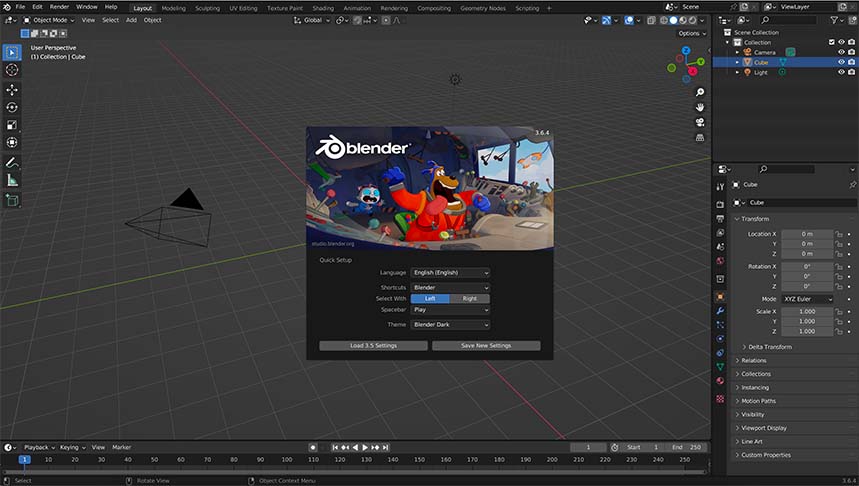
Task: Activate the Select Box tool
Action: 12,53
